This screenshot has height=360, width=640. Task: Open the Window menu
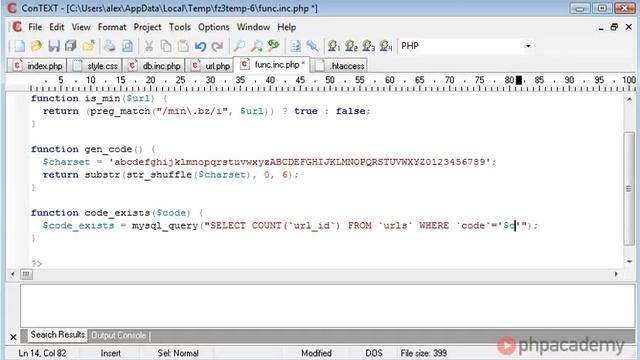point(253,27)
